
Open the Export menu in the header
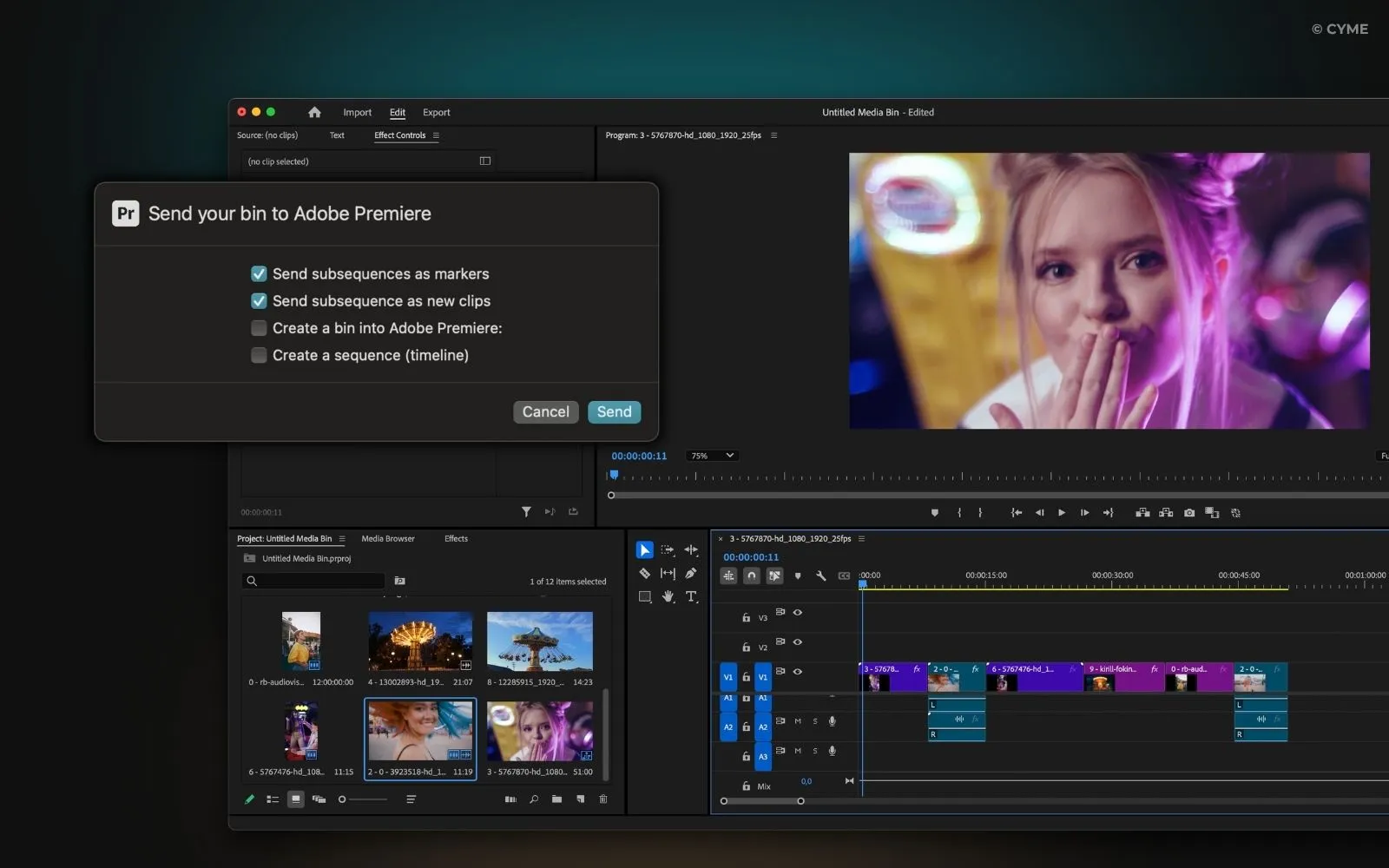tap(436, 112)
